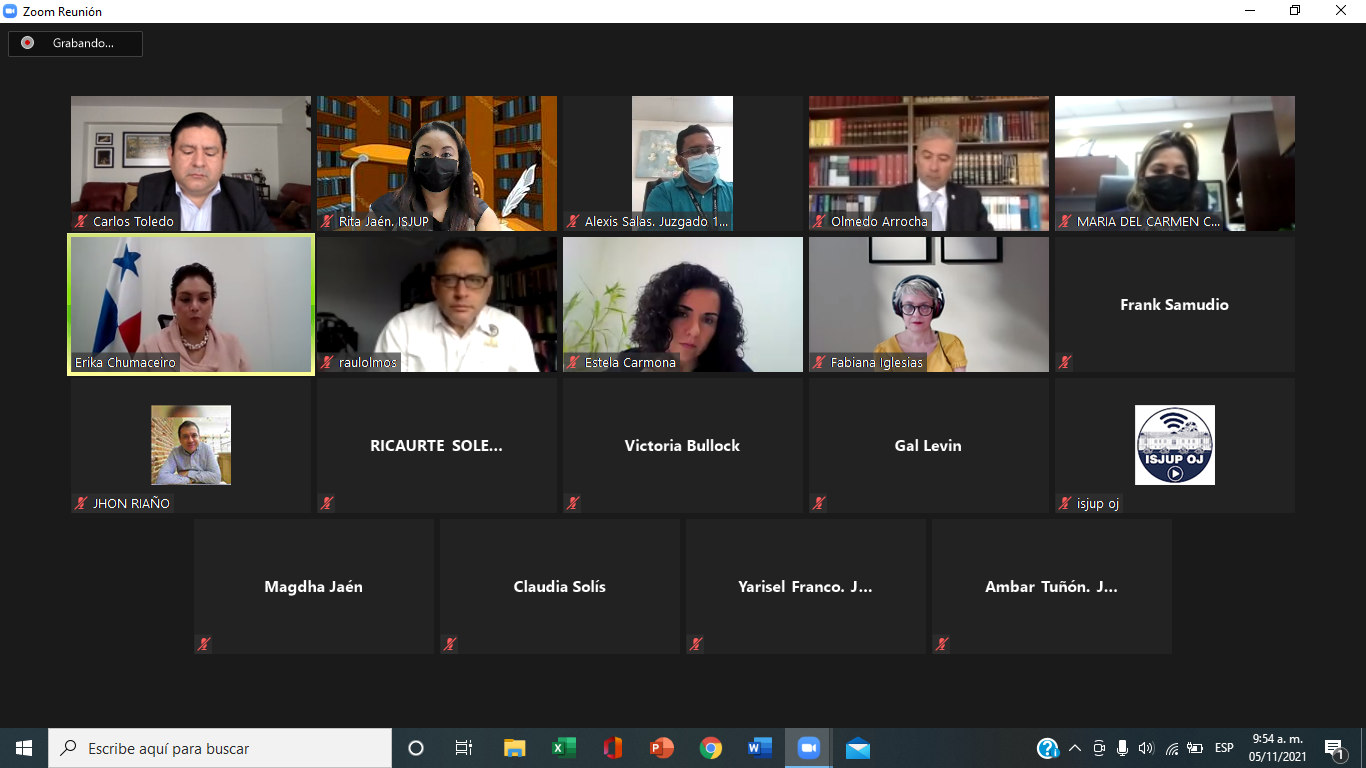This screenshot has width=1366, height=768.
Task: Click muted mic icon on Olmedo Arrocha tile
Action: pyautogui.click(x=819, y=222)
